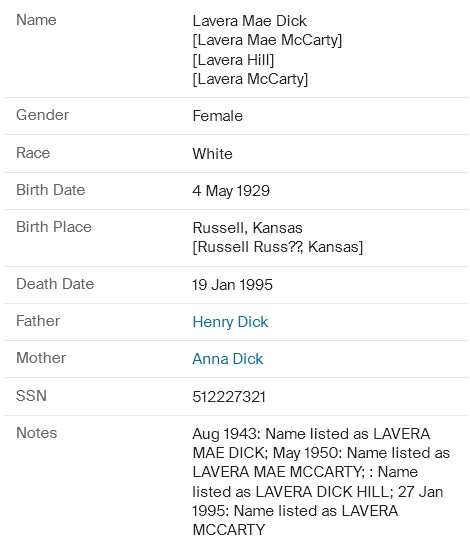Click the Mother field label
This screenshot has width=470, height=542.
41,358
